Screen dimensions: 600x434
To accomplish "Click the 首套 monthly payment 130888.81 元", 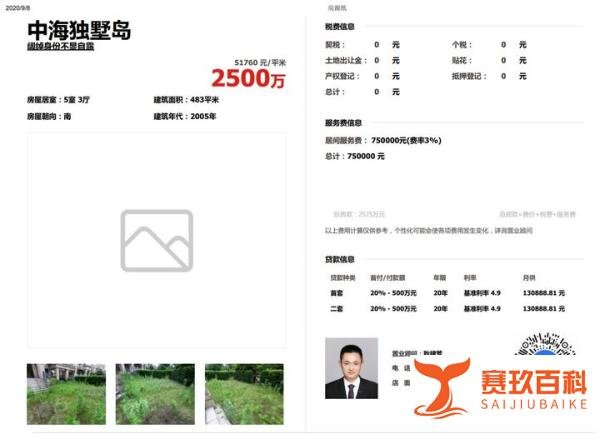I will (x=544, y=293).
